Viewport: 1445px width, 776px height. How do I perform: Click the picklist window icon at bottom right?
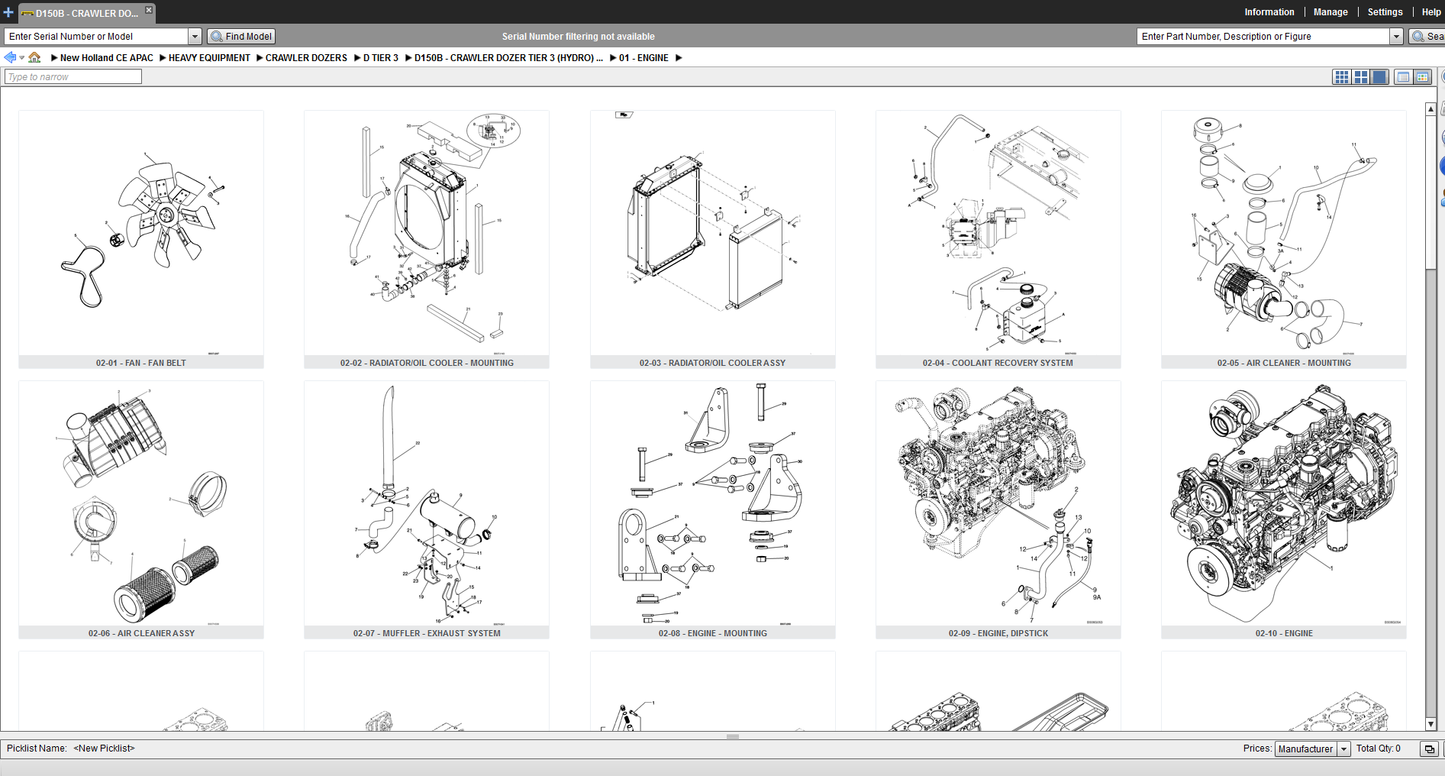click(1429, 749)
